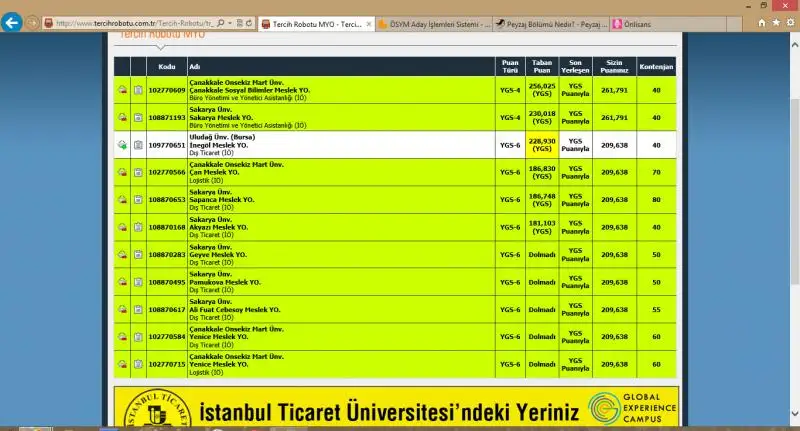Click the browser Back arrow button
The image size is (800, 431).
(x=13, y=22)
